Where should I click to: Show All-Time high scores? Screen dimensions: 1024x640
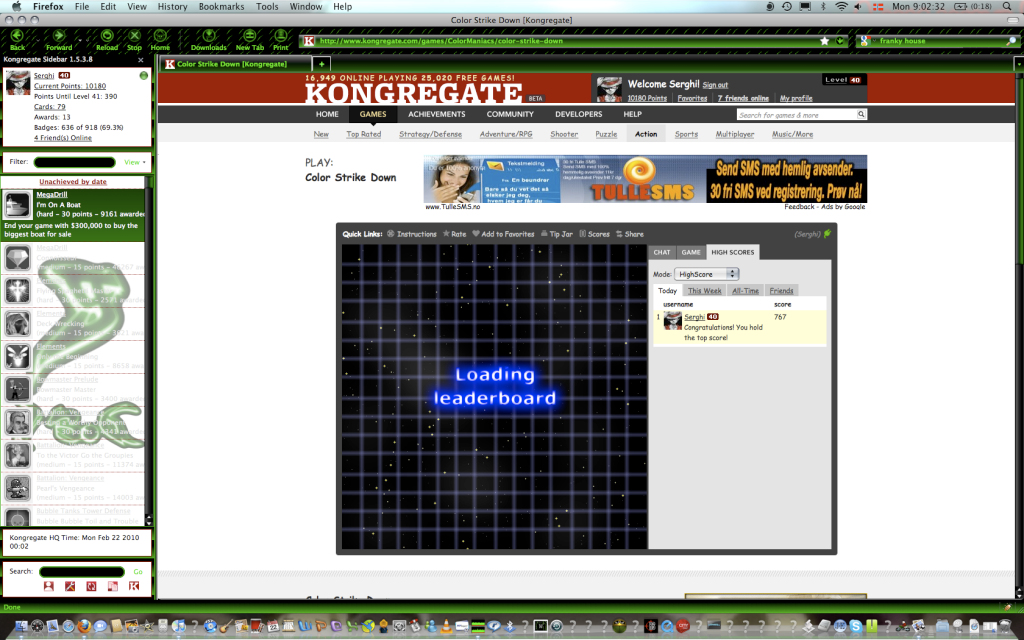(745, 291)
